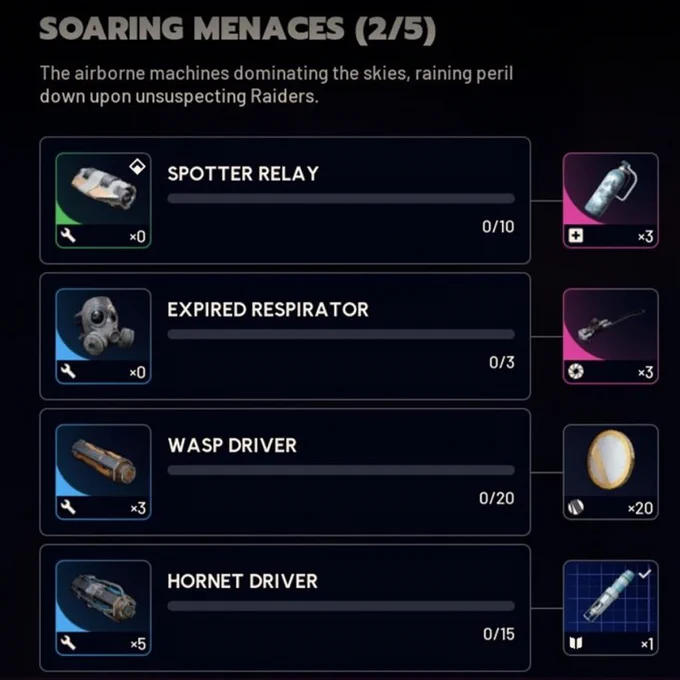
Task: Click the Wasp Driver title text
Action: pos(232,445)
